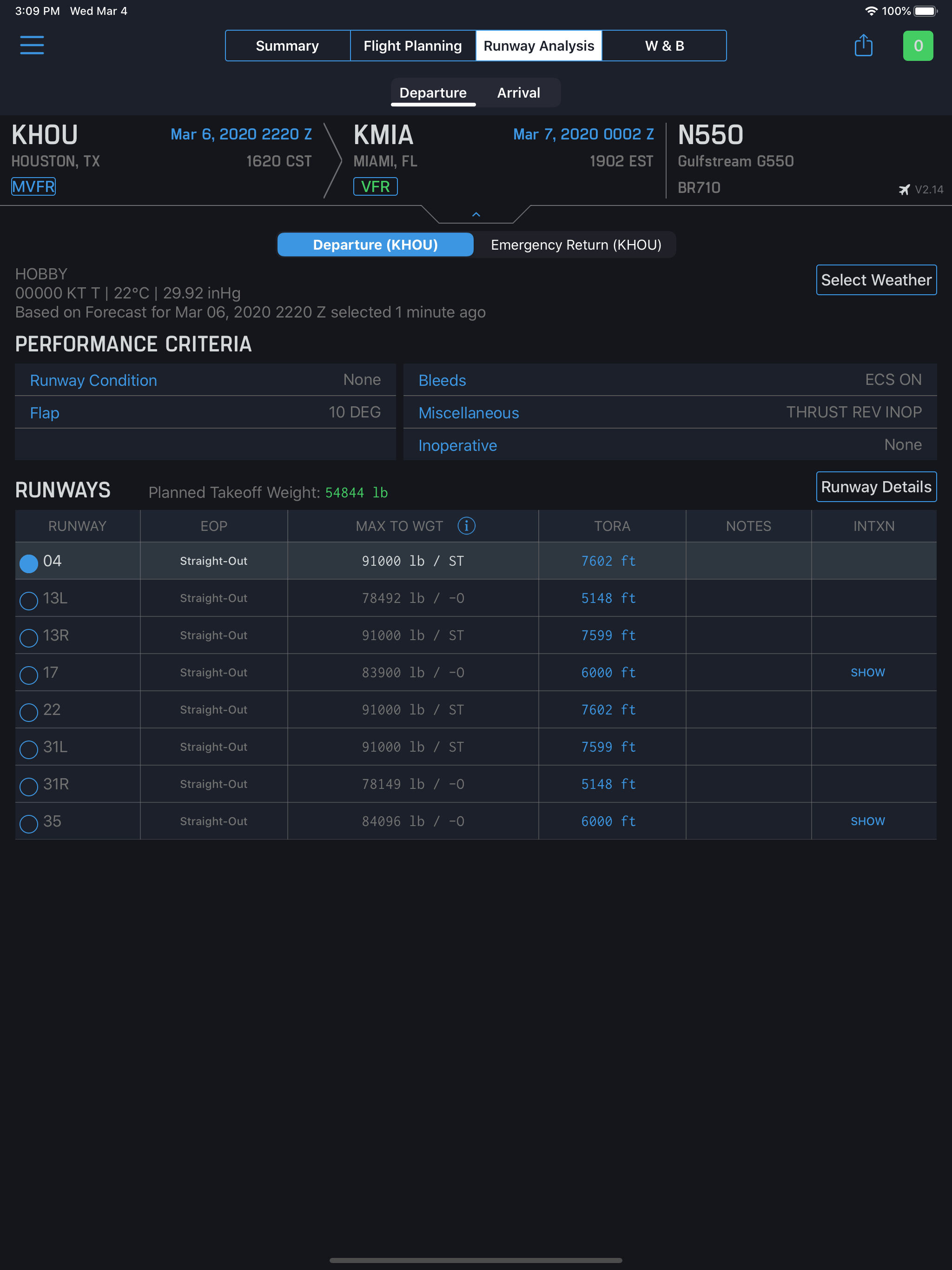
Task: Open the Runway Condition selector
Action: tap(93, 379)
